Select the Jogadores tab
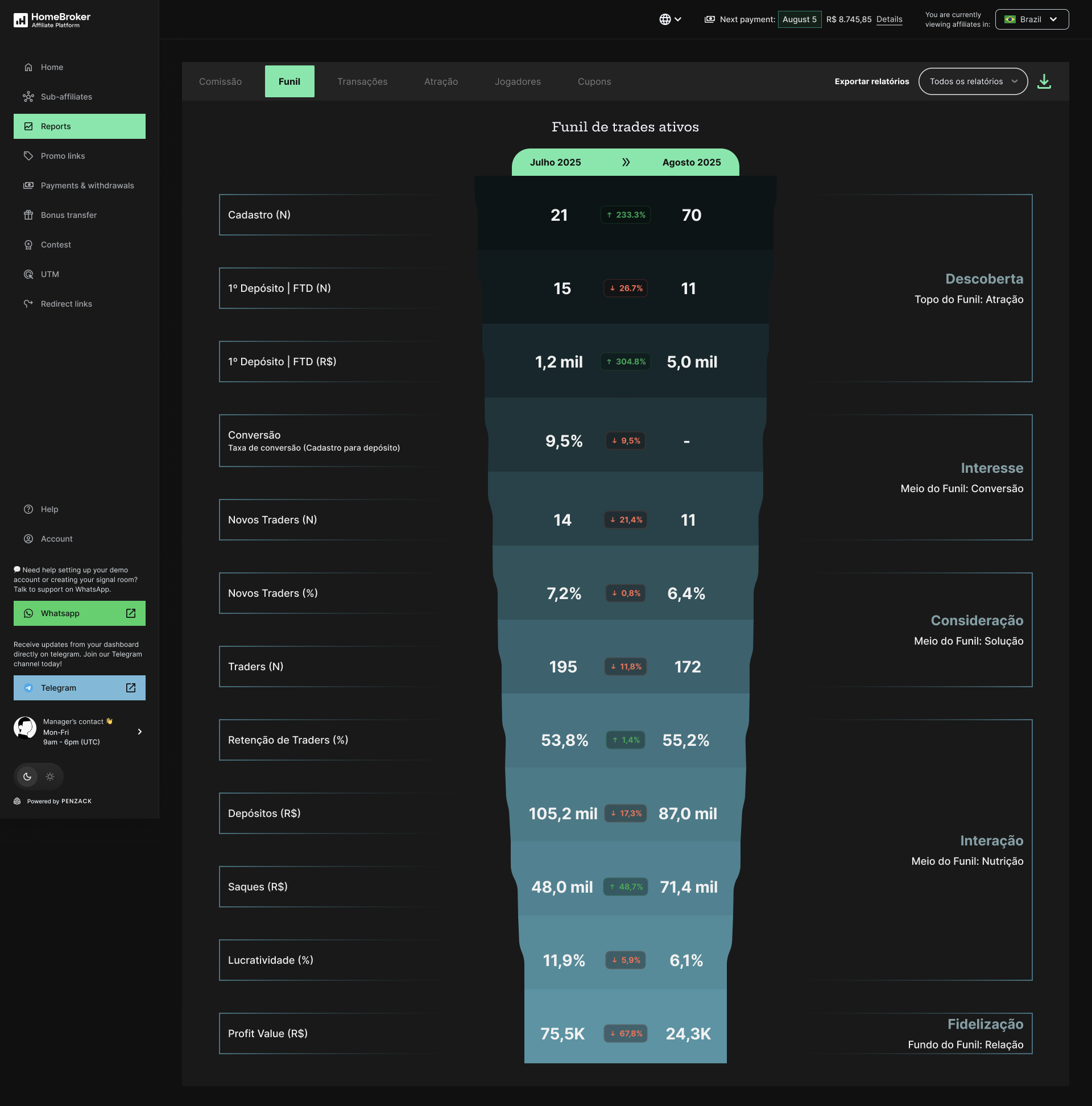 517,81
